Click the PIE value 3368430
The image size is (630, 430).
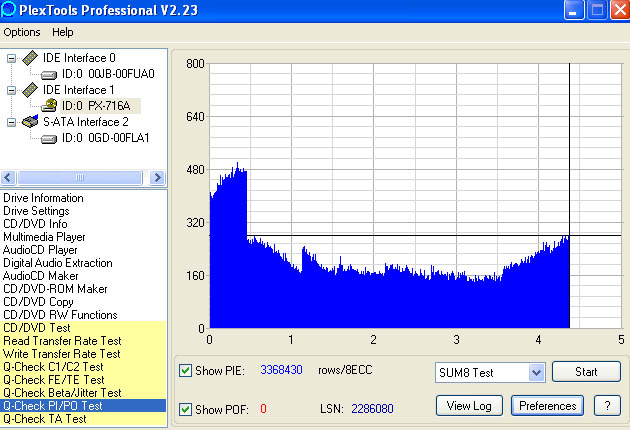281,370
